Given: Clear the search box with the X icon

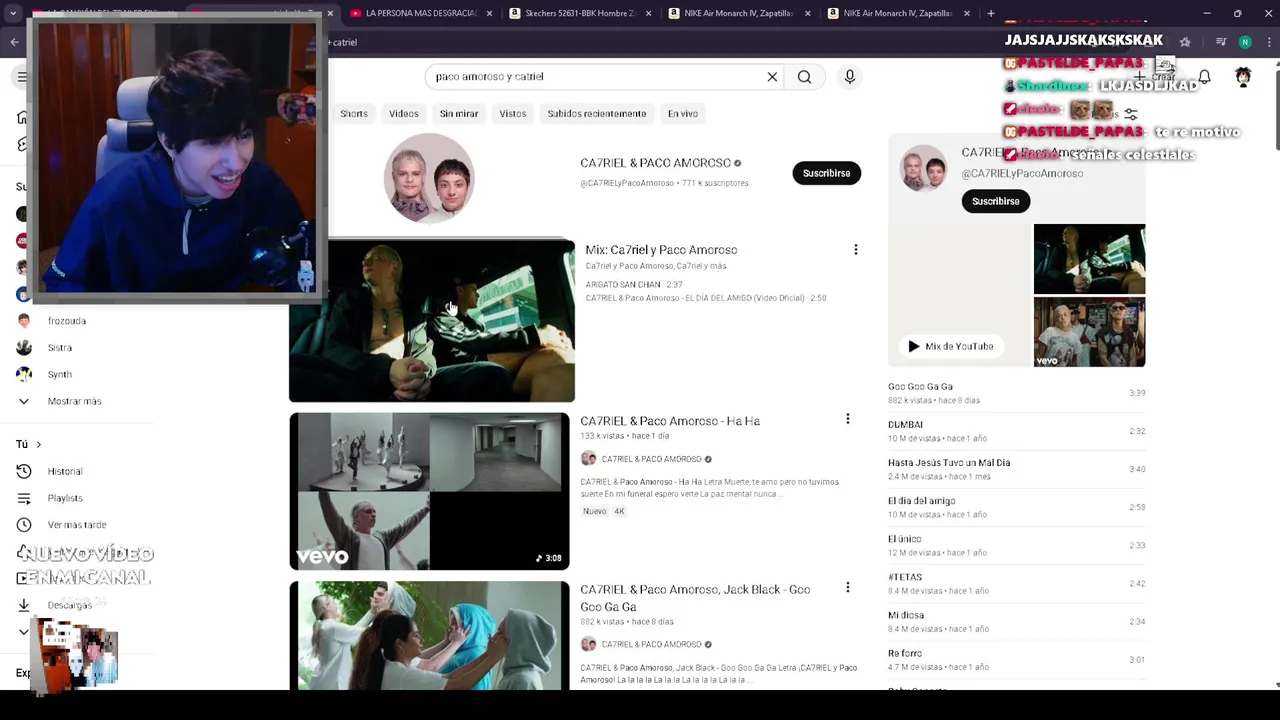Looking at the screenshot, I should point(772,77).
